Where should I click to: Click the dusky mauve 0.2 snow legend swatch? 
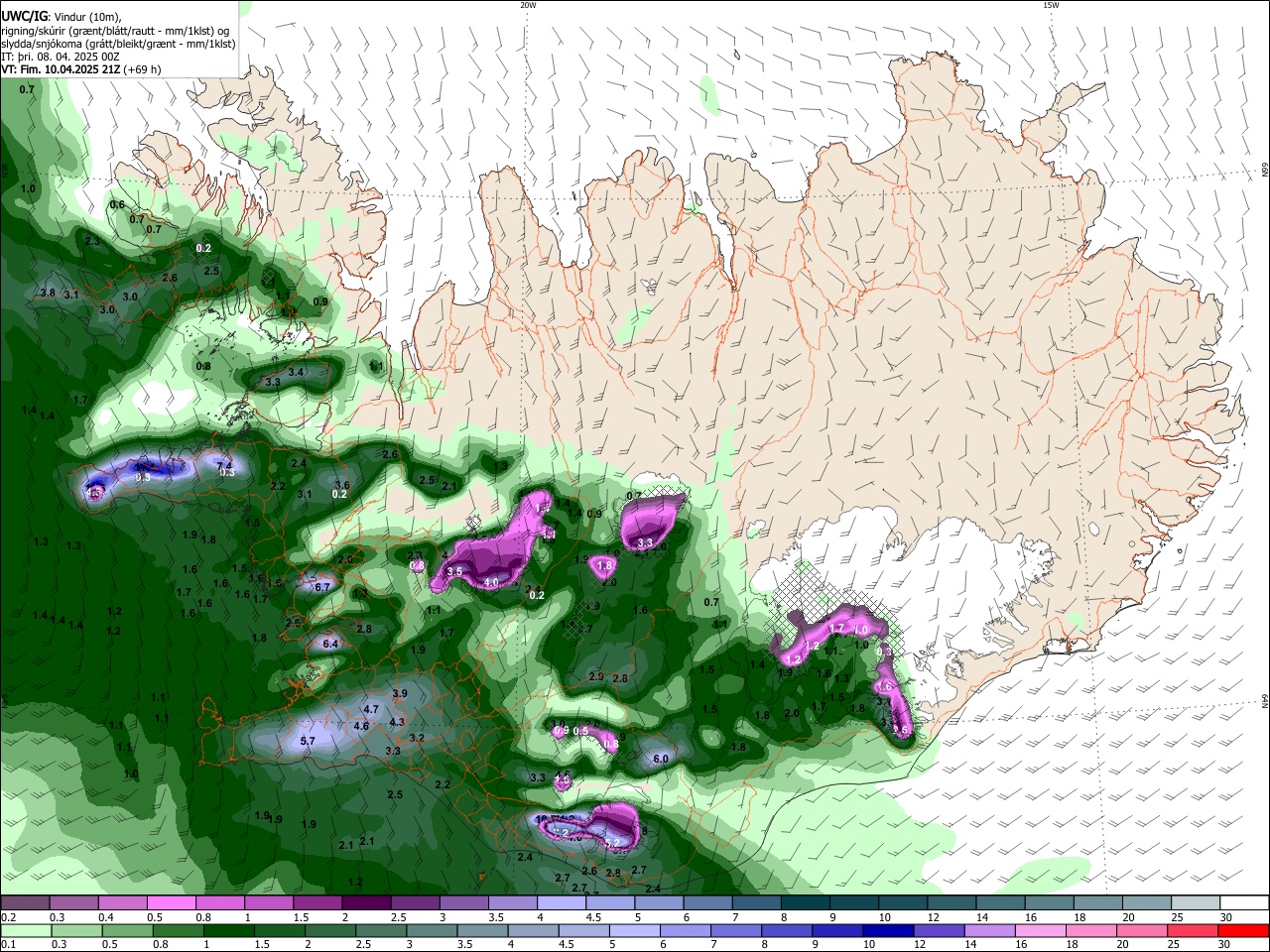click(25, 902)
